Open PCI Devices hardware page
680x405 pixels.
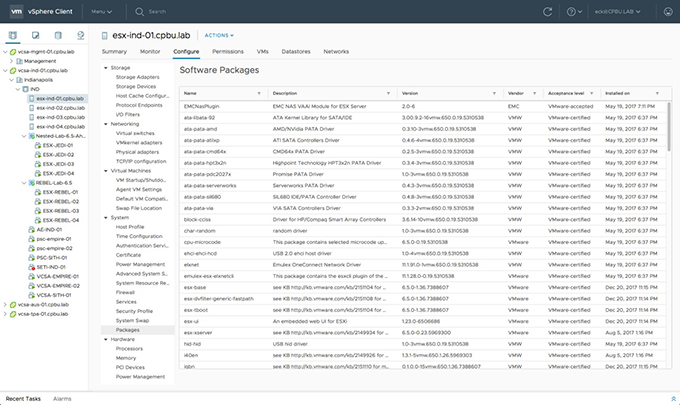coord(130,368)
